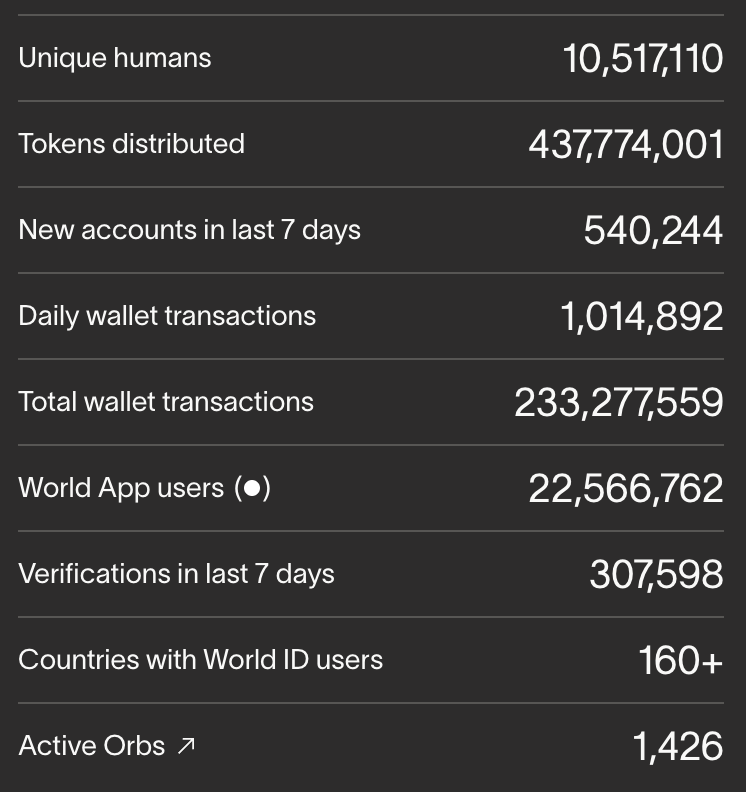
Task: Click the new accounts count 540,244
Action: pyautogui.click(x=653, y=230)
